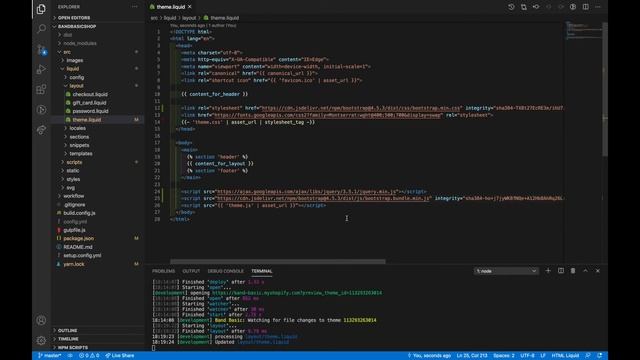Open package.json in the file tree
Viewport: 640px width, 360px height.
pos(98,238)
